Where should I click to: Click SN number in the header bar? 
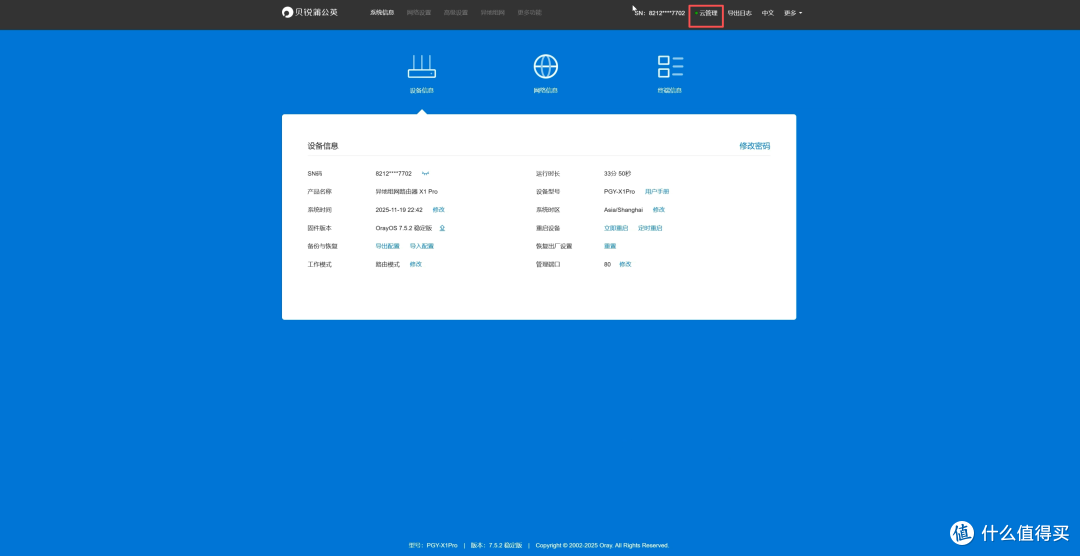point(659,13)
